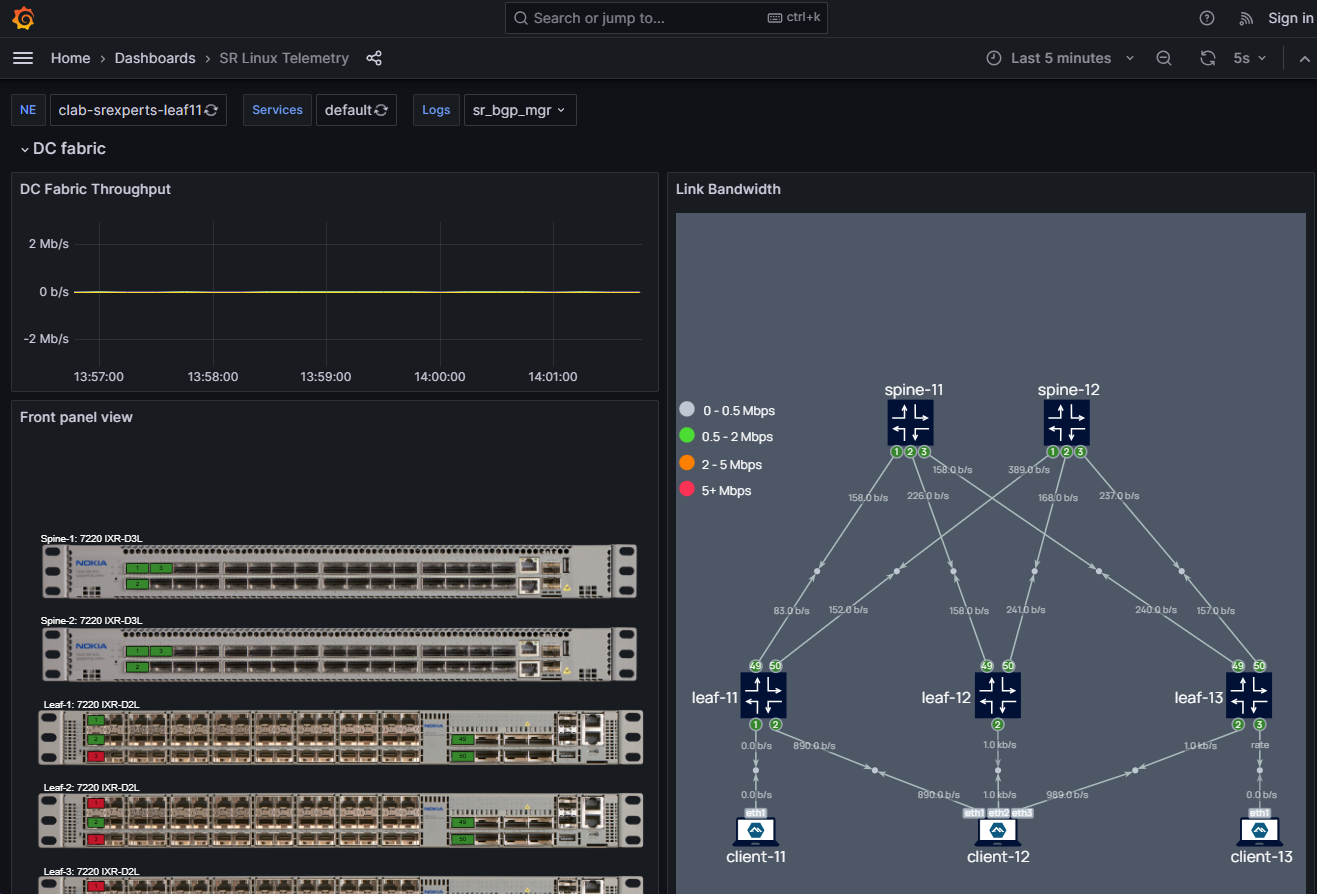
Task: Share the dashboard via share icon
Action: (x=374, y=58)
